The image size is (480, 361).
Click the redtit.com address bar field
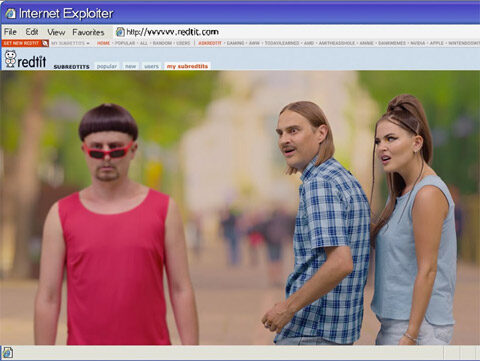[297, 32]
